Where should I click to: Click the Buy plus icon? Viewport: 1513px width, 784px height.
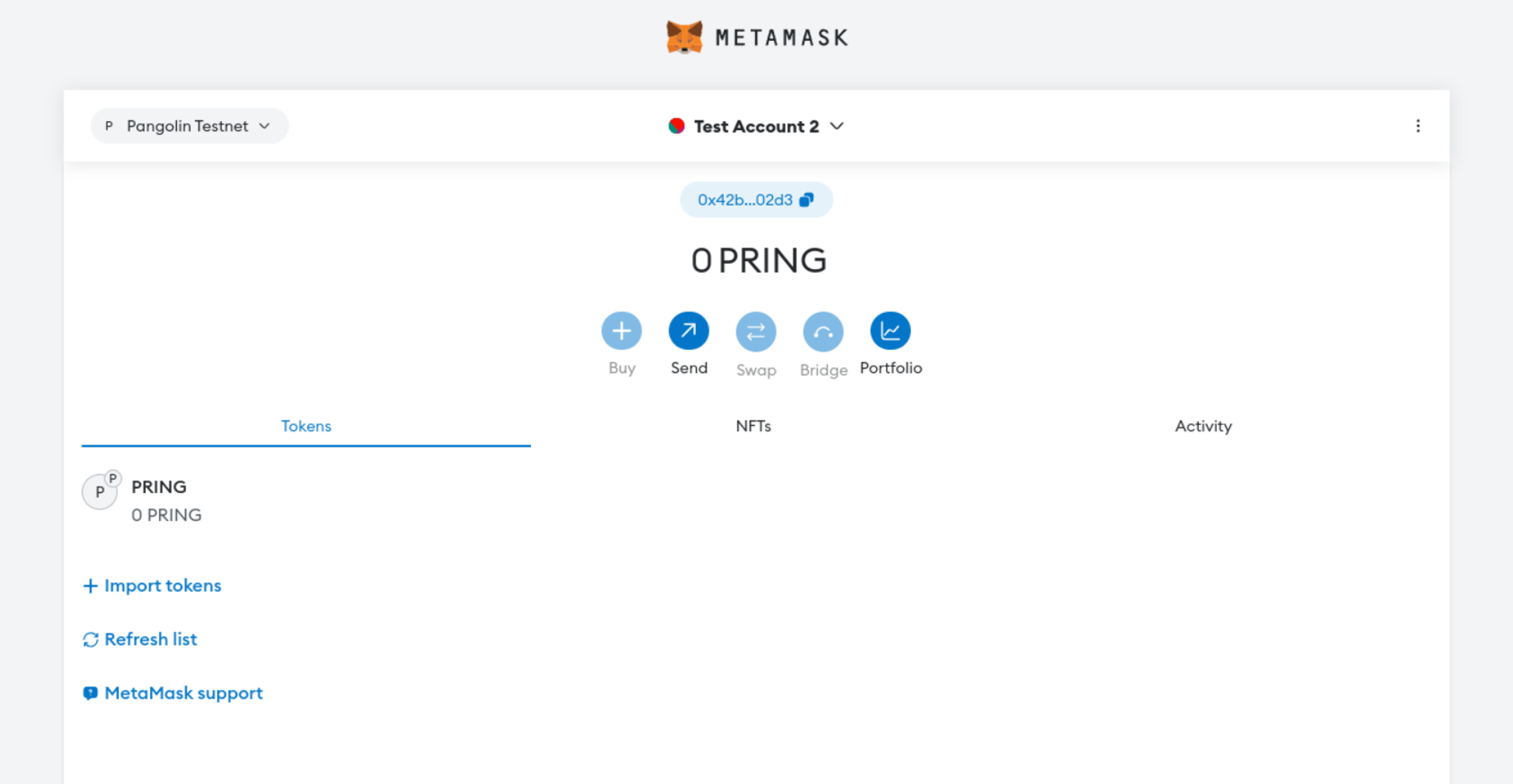click(x=622, y=331)
